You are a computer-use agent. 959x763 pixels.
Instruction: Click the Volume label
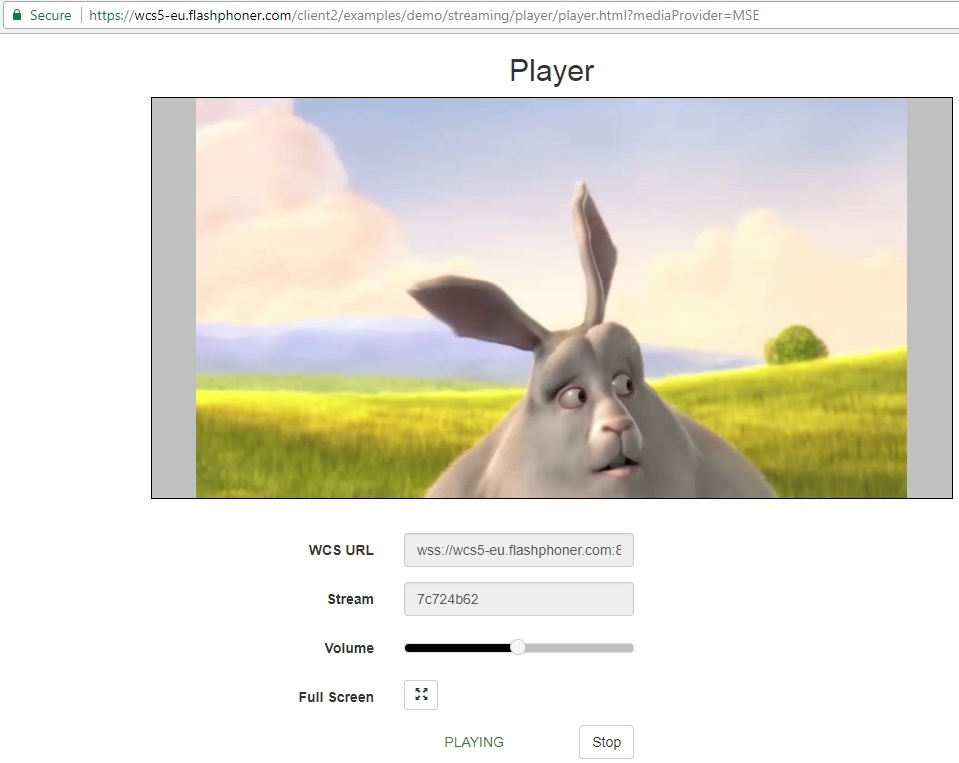[x=349, y=648]
